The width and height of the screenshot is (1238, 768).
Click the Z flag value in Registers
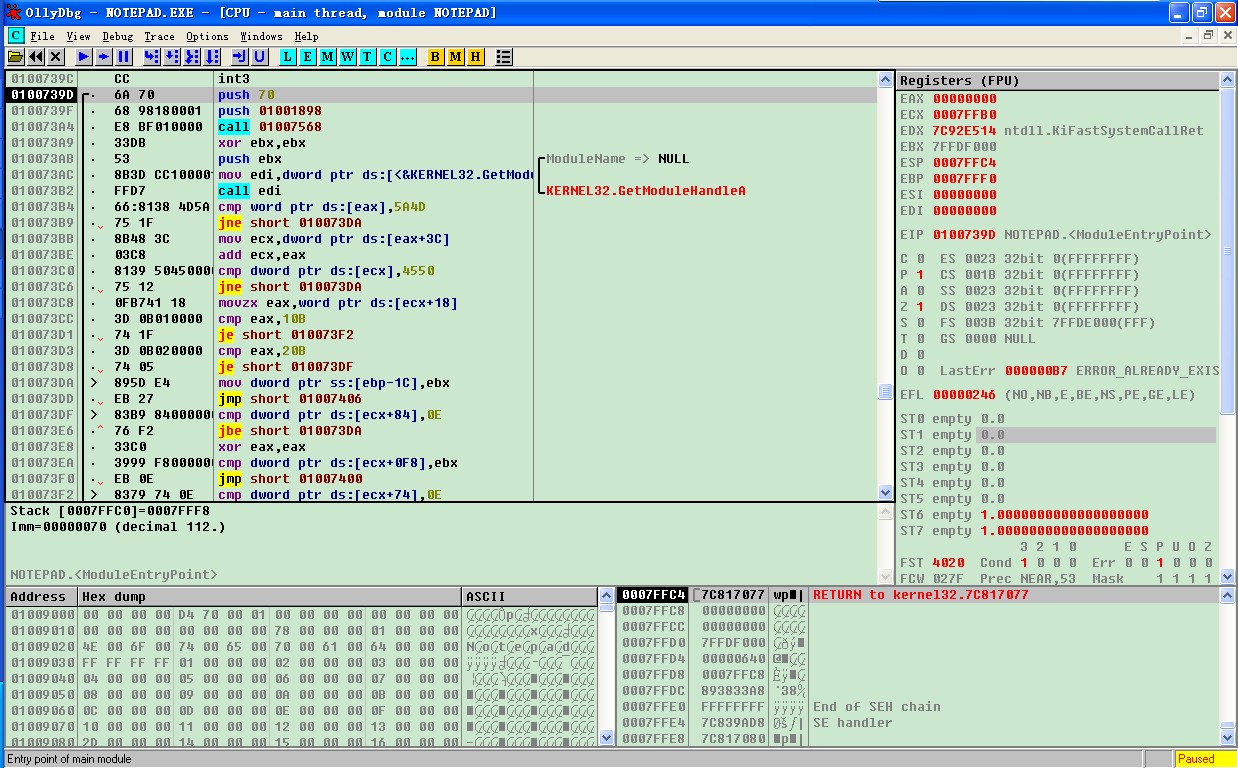click(921, 307)
